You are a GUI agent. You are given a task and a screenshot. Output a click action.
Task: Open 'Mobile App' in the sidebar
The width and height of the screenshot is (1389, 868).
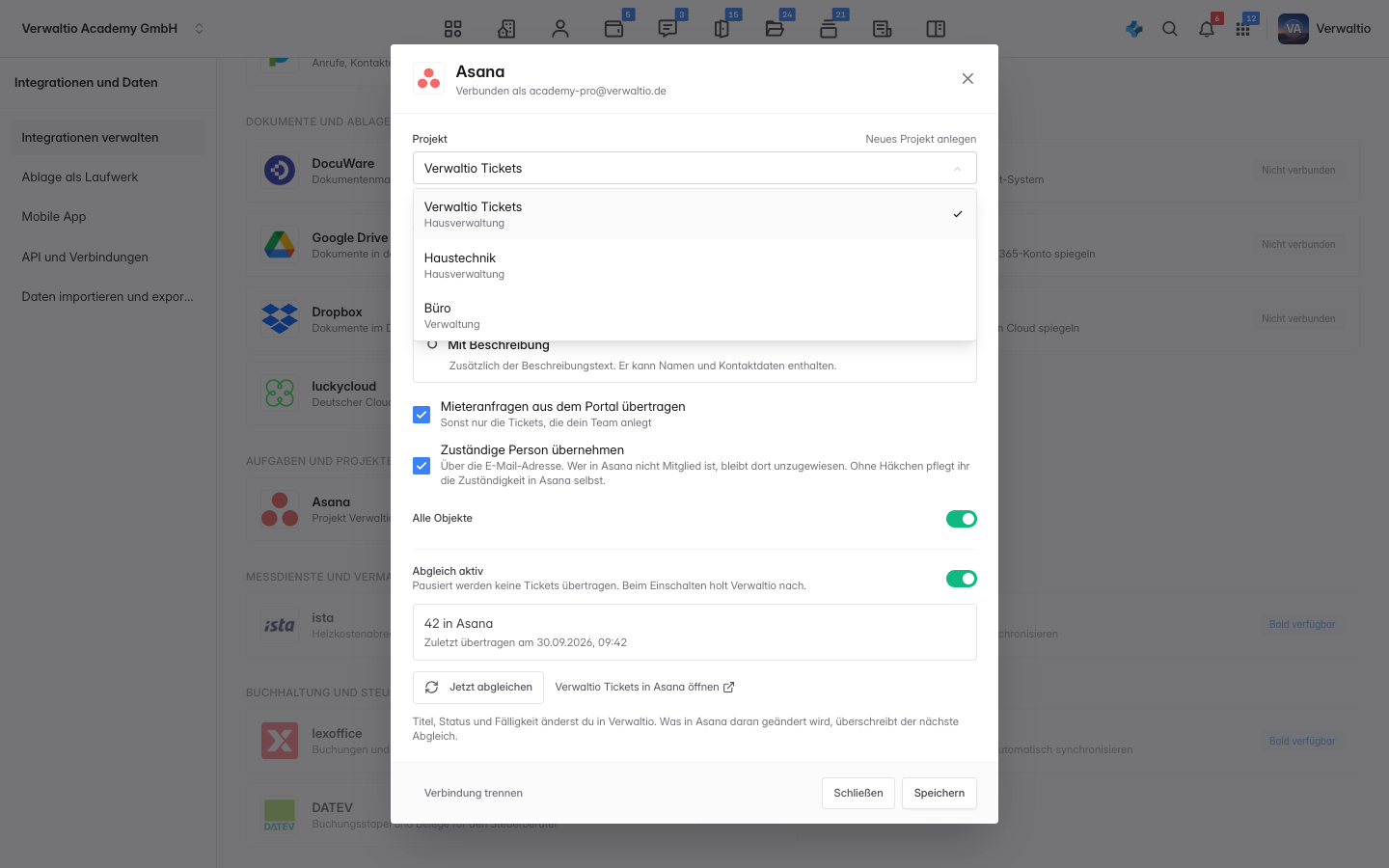click(x=108, y=217)
